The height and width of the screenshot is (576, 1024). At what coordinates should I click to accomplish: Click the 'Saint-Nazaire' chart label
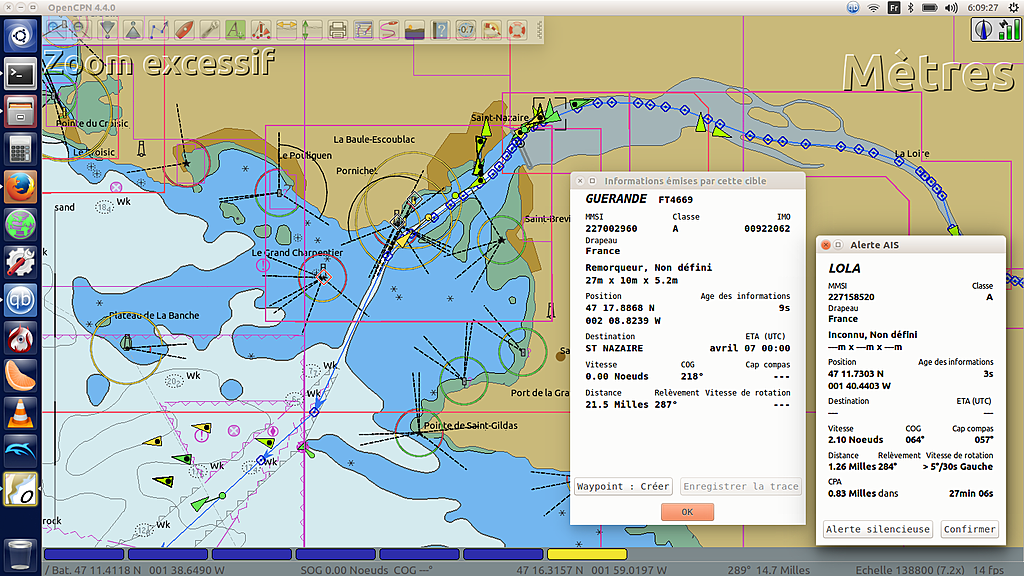coord(500,118)
